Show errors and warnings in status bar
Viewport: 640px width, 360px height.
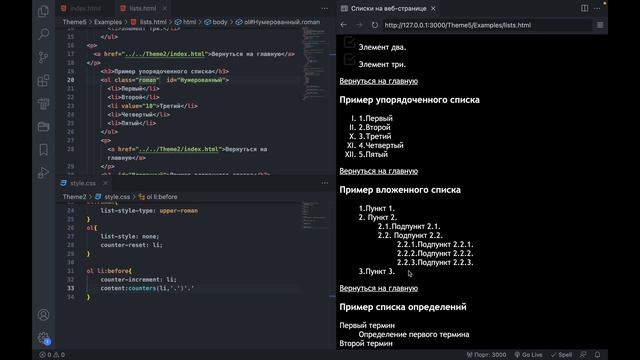pyautogui.click(x=52, y=355)
